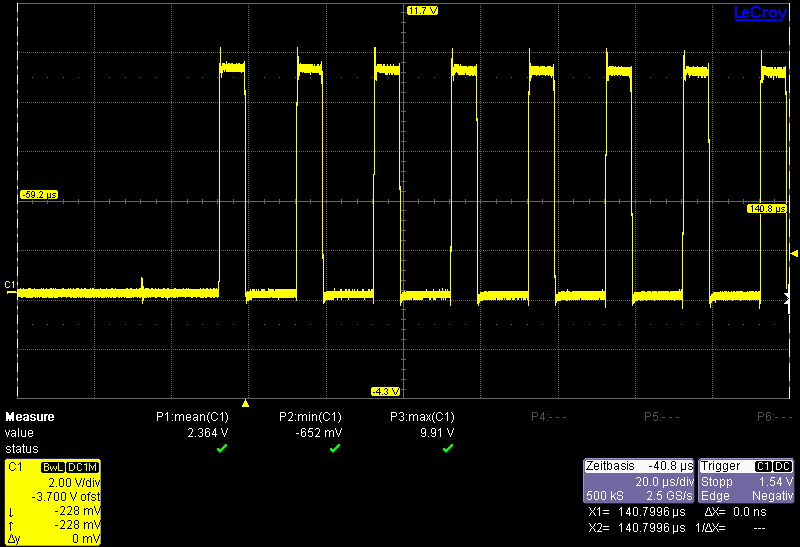Open the C1 channel descriptor box

point(53,501)
